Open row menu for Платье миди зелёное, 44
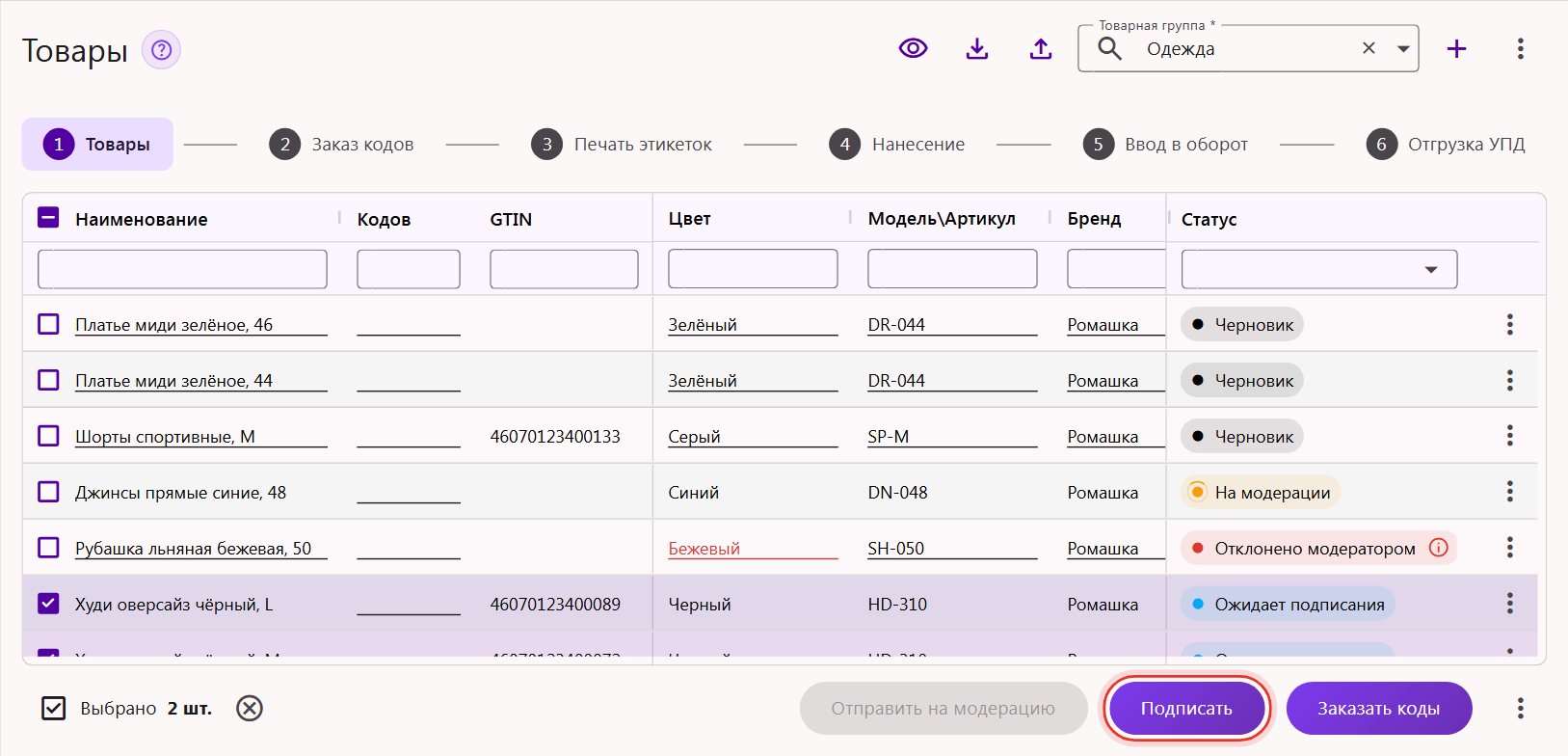This screenshot has width=1568, height=756. point(1509,381)
